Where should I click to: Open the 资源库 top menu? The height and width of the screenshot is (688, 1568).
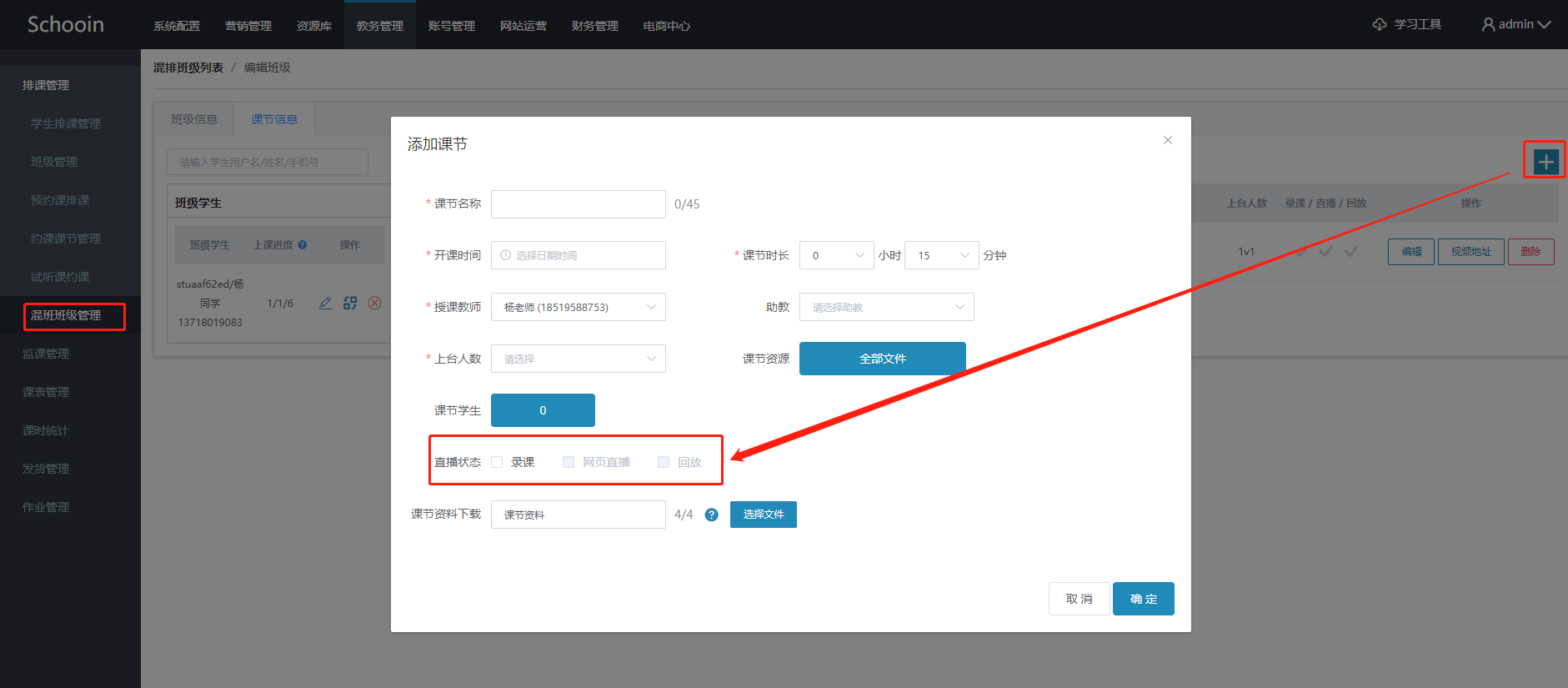pos(314,26)
